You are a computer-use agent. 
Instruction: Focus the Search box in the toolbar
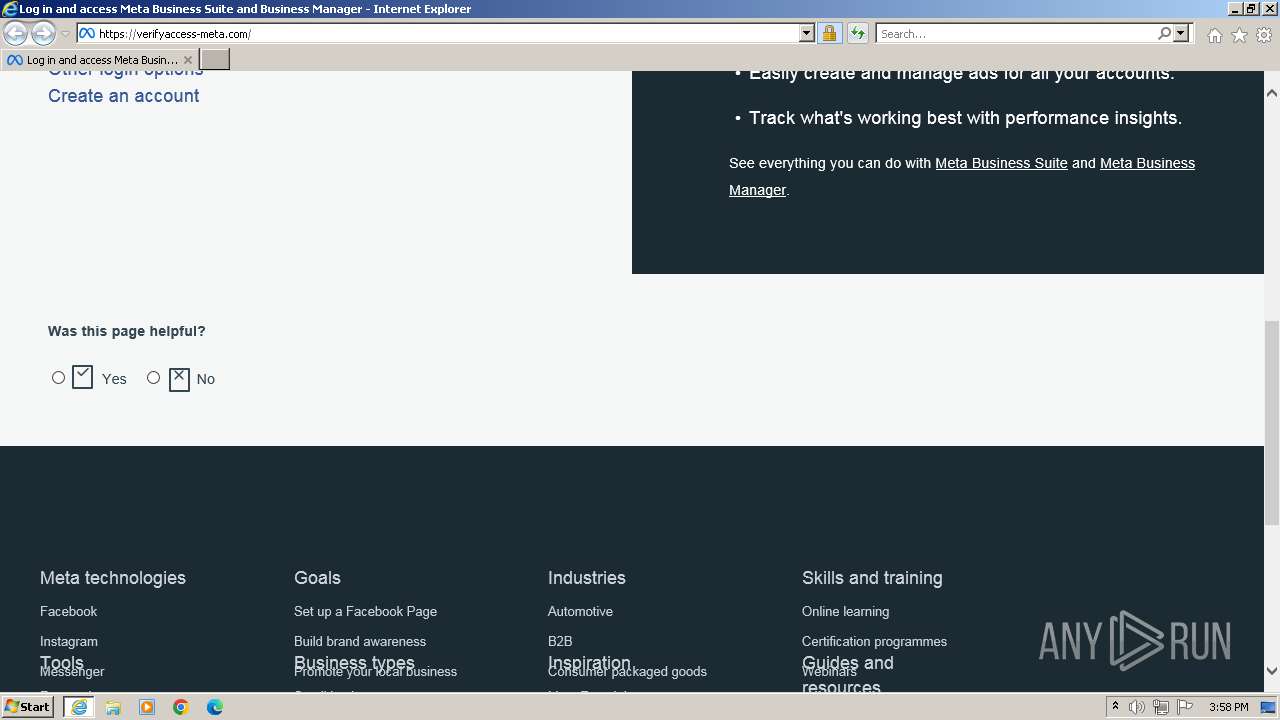pyautogui.click(x=1016, y=33)
